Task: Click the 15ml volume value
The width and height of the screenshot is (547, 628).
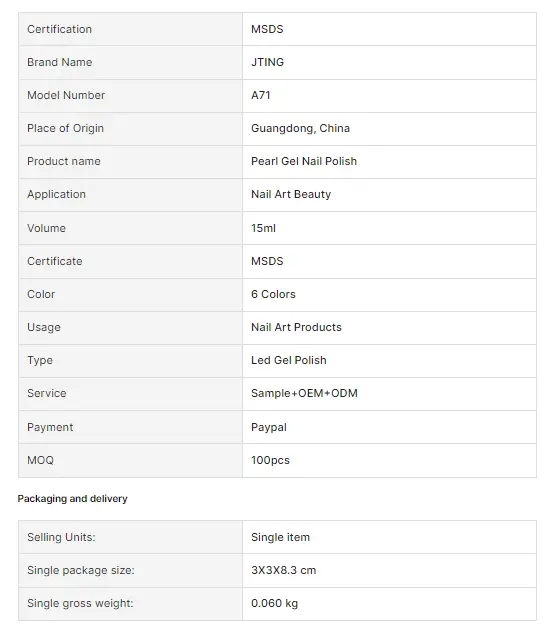Action: pyautogui.click(x=263, y=228)
